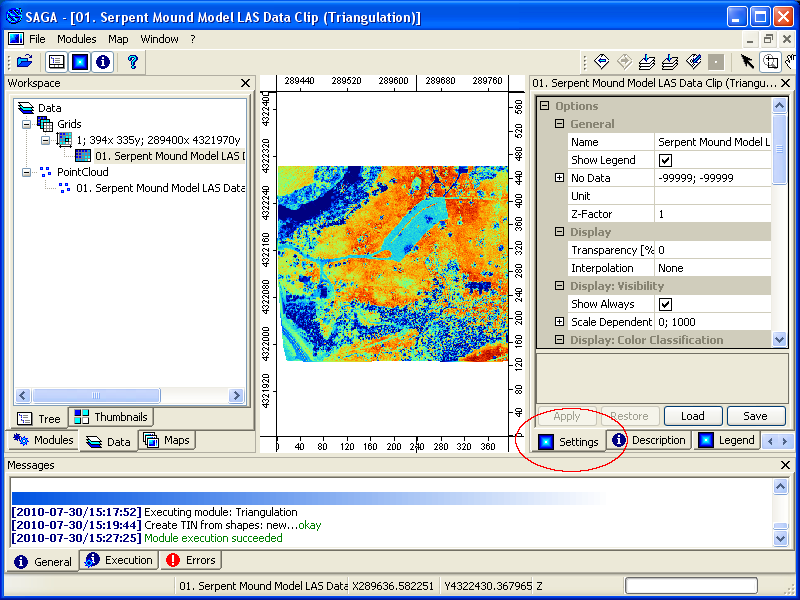Click the Save button in Settings panel
Image resolution: width=800 pixels, height=600 pixels.
pyautogui.click(x=756, y=416)
